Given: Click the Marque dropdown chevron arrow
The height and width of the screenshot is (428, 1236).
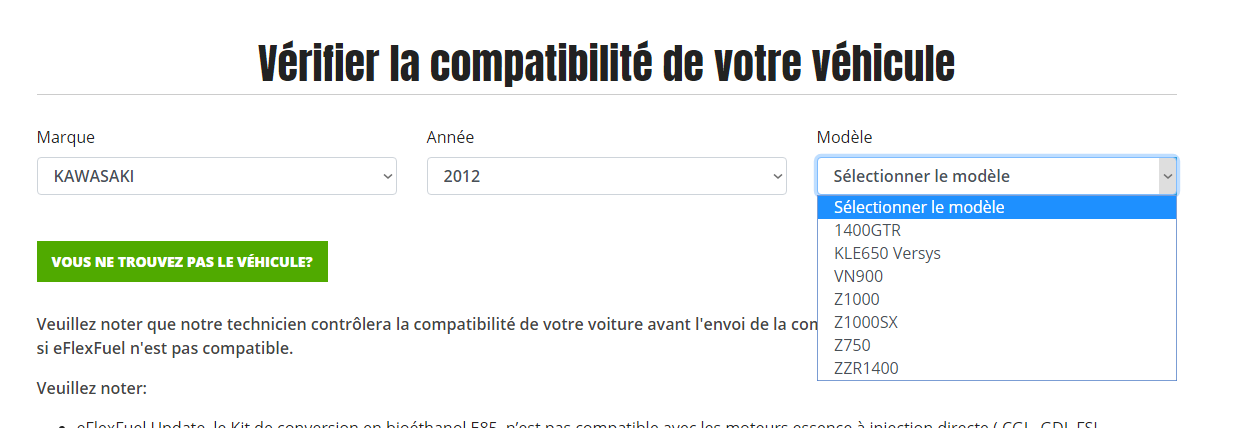Looking at the screenshot, I should 388,177.
